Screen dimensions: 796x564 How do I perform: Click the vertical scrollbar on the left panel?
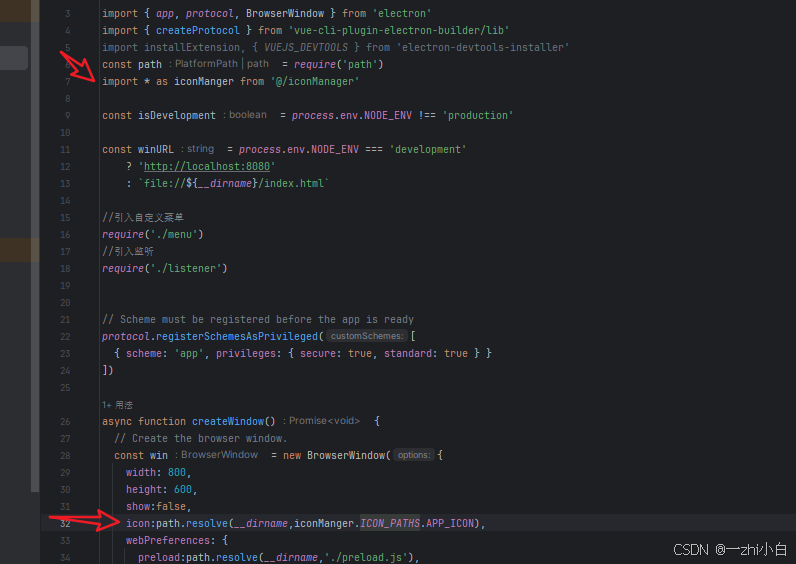[x=35, y=246]
